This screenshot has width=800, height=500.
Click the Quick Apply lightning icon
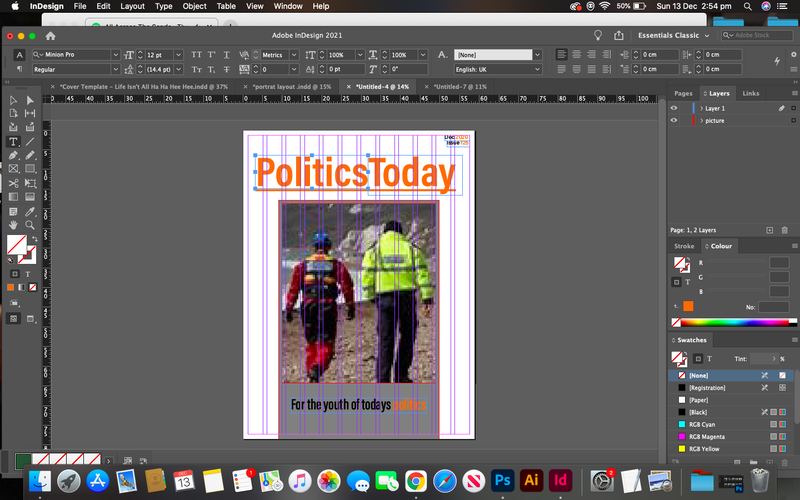point(777,61)
